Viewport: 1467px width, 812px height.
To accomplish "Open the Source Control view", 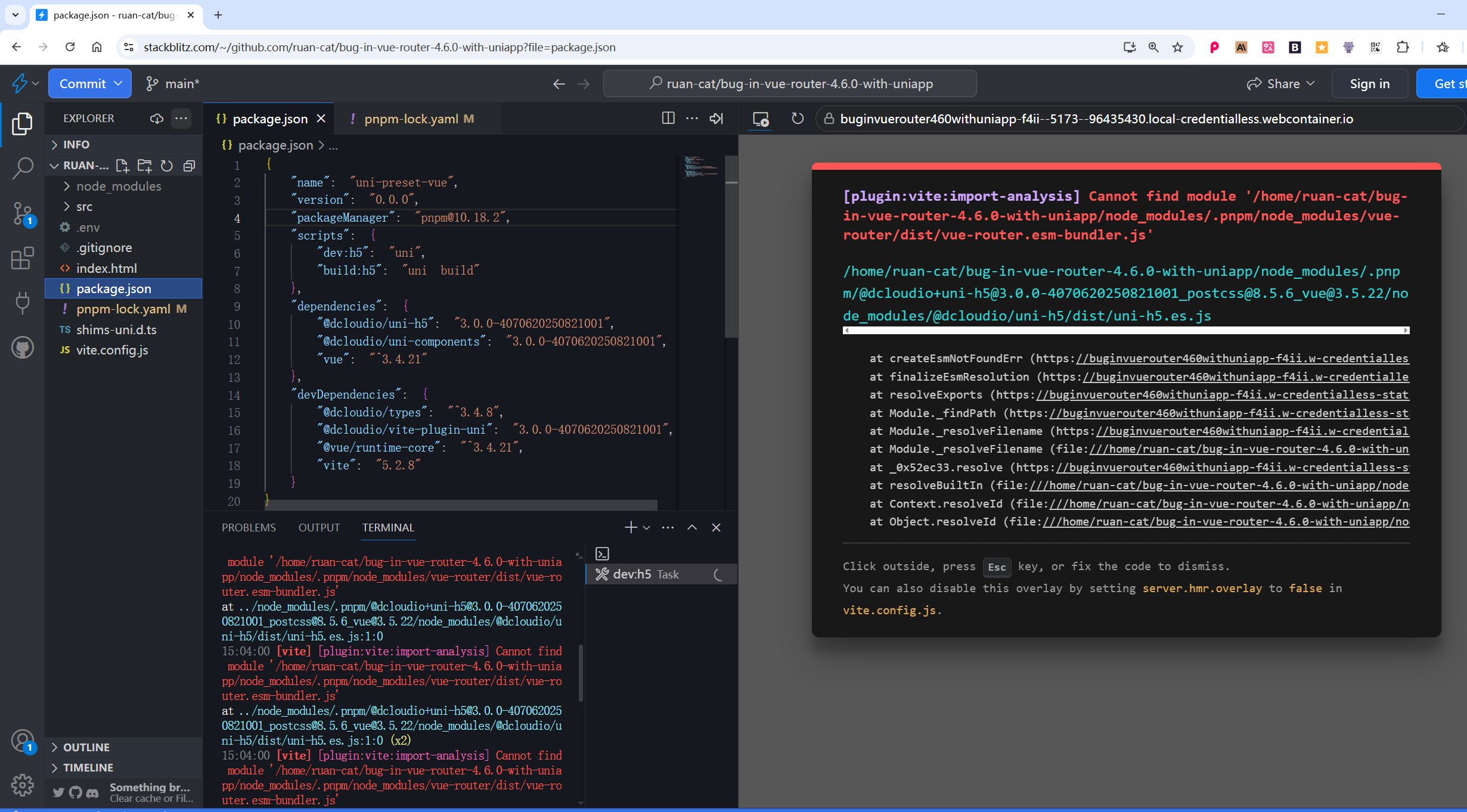I will [22, 213].
